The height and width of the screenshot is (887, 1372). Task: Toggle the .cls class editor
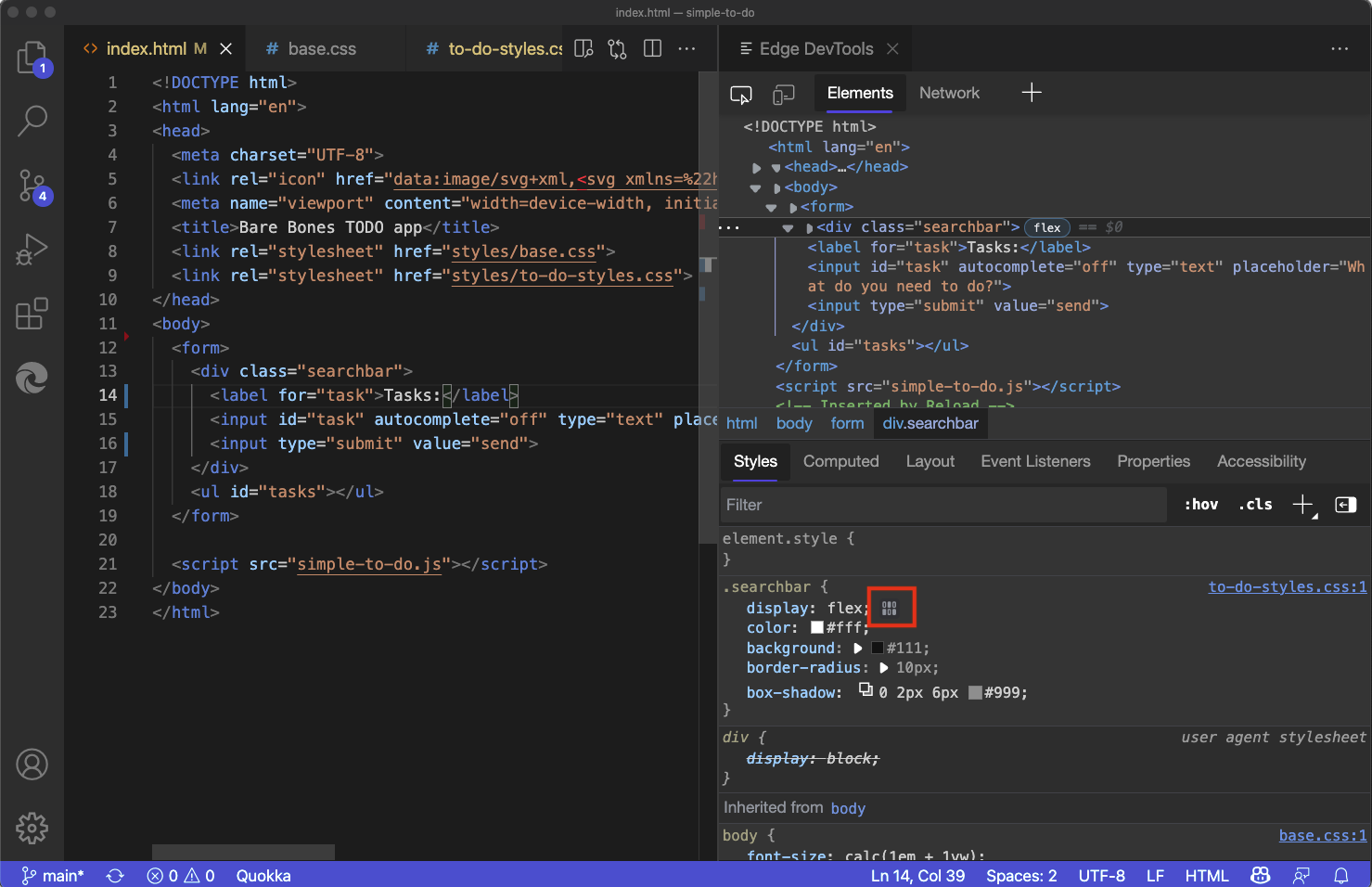tap(1255, 504)
